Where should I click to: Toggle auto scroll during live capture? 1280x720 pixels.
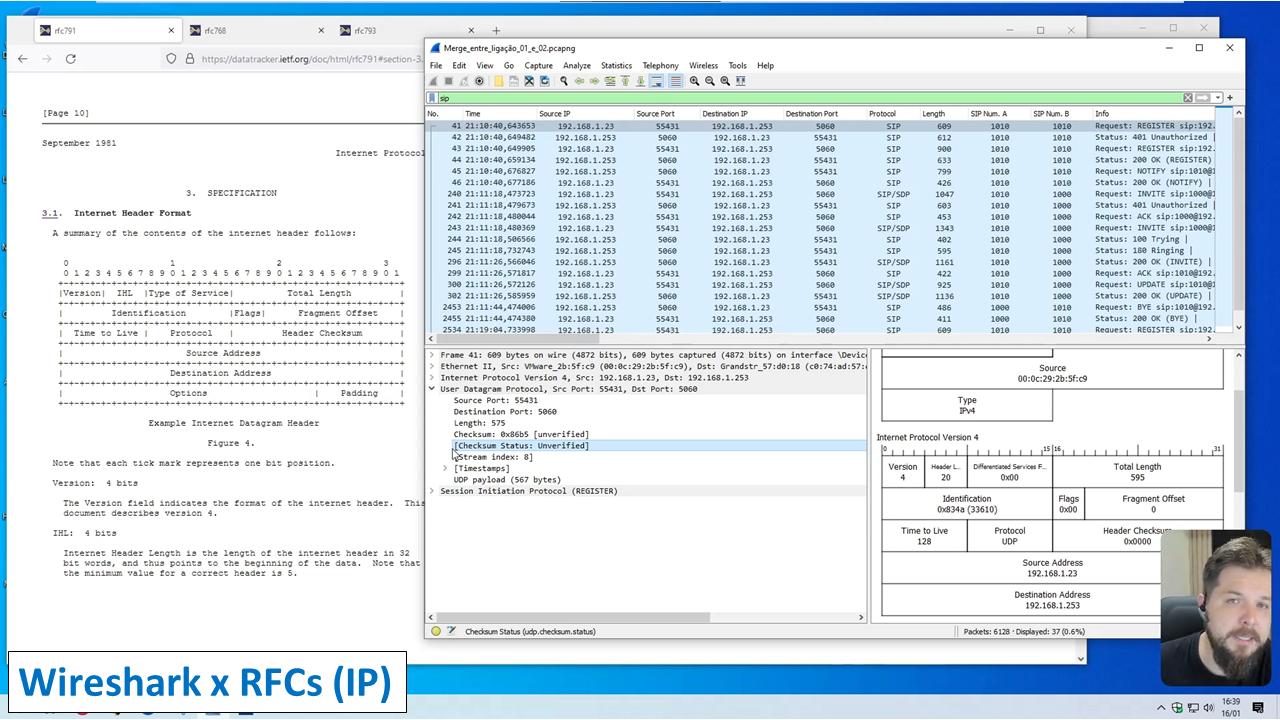[656, 81]
